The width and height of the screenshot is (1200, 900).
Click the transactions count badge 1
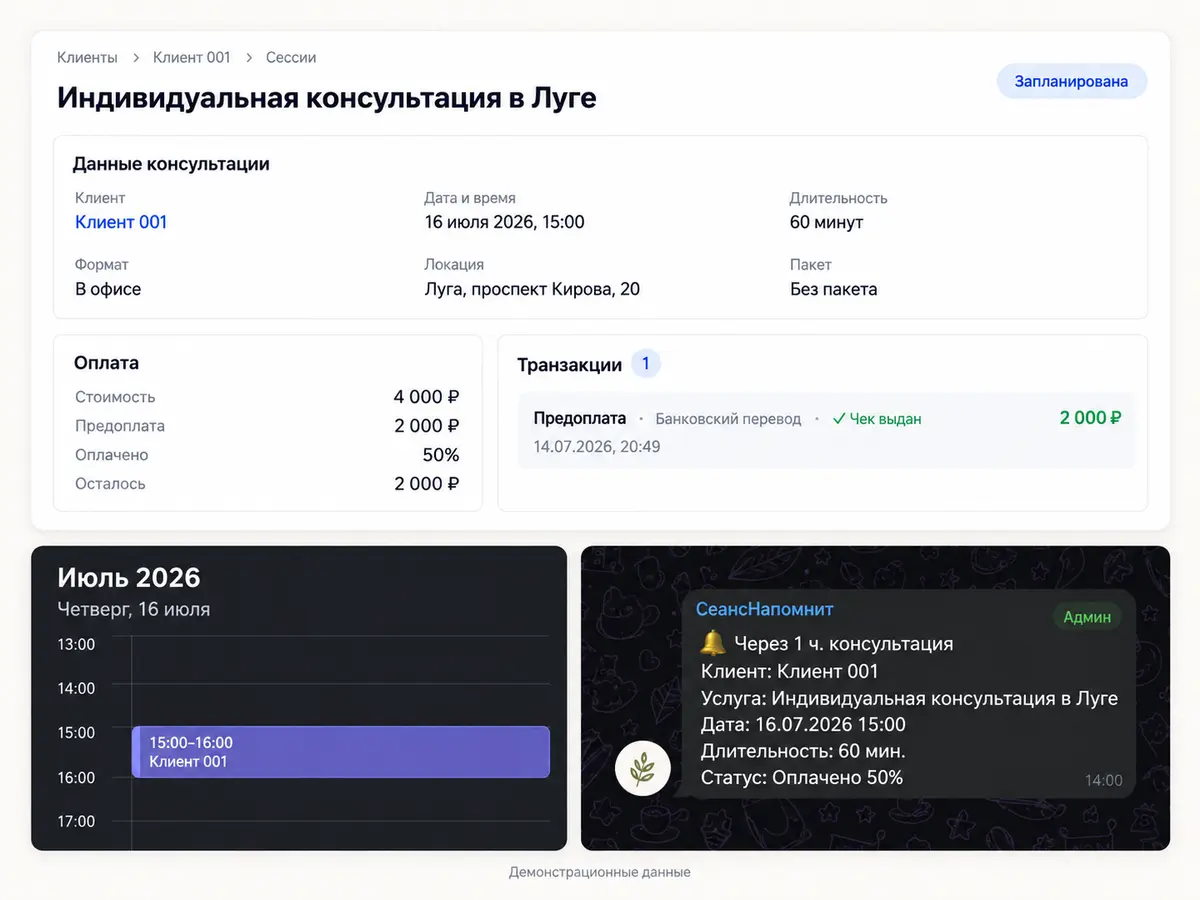[x=645, y=364]
